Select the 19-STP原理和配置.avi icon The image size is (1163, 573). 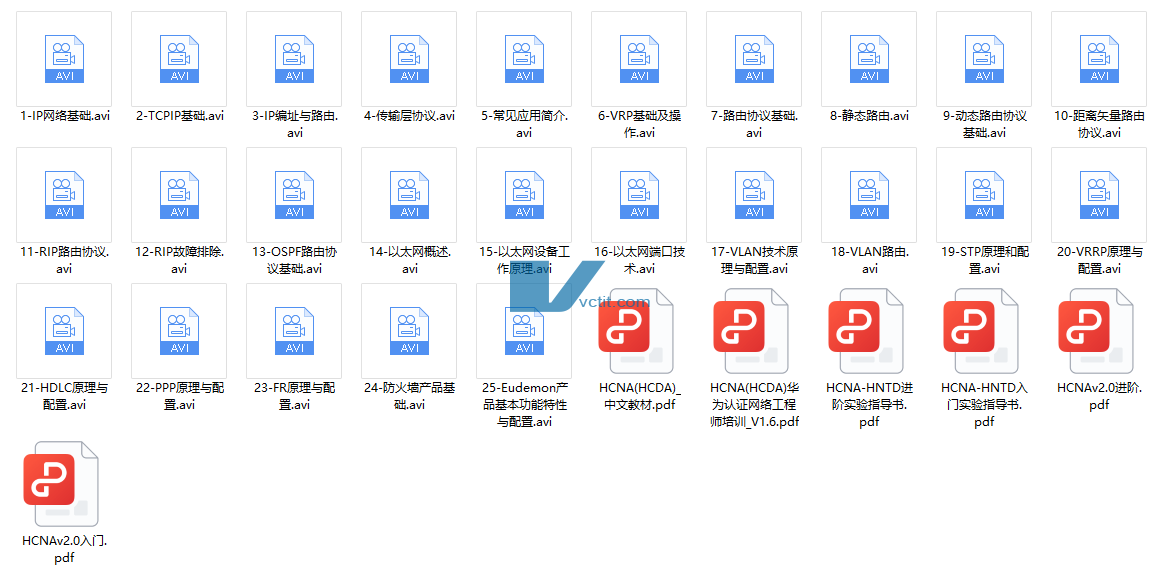[984, 195]
